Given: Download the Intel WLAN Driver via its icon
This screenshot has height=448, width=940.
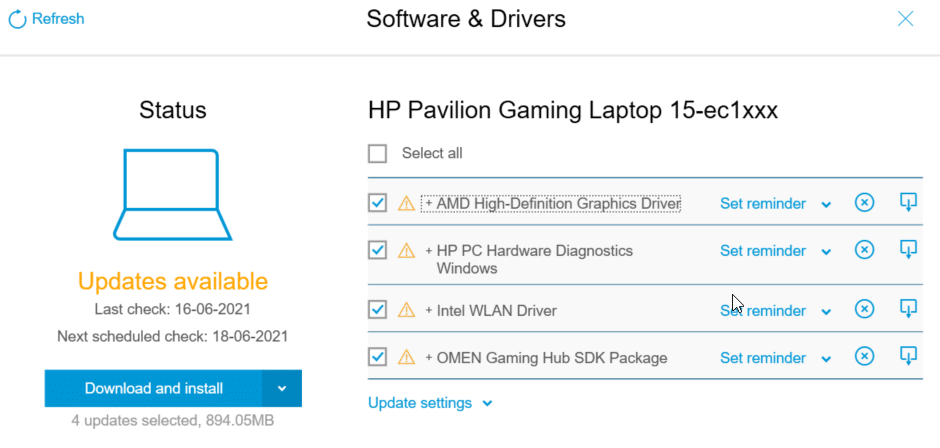Looking at the screenshot, I should 908,308.
